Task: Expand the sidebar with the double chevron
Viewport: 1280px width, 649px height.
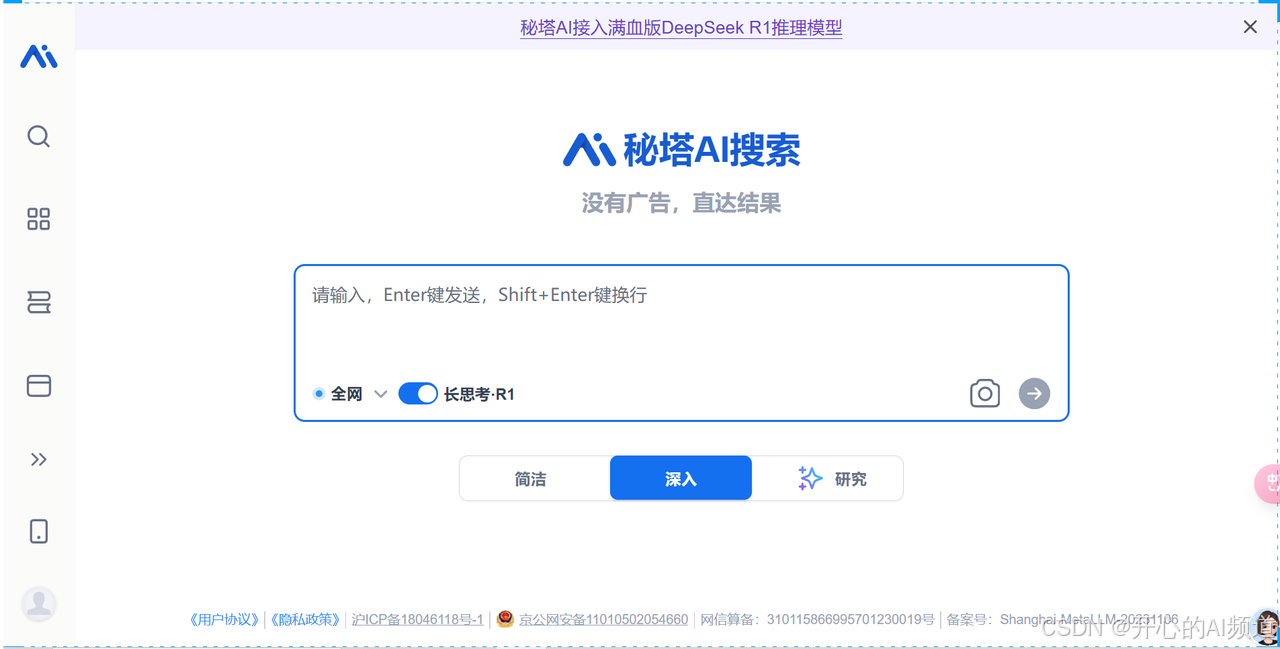Action: (x=39, y=459)
